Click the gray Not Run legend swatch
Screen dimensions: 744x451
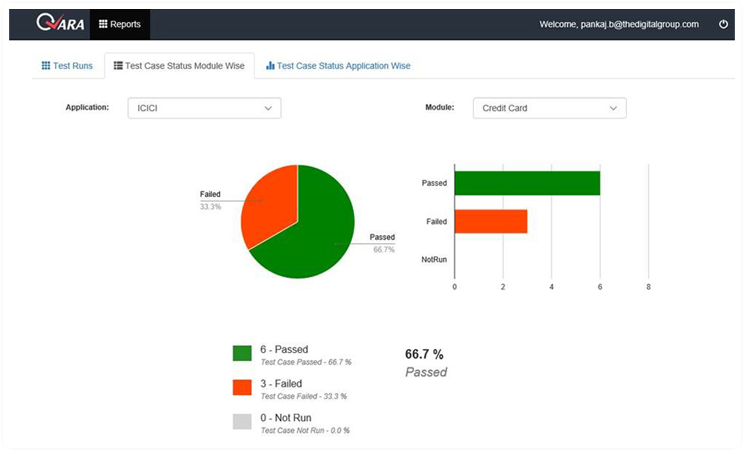[x=242, y=421]
